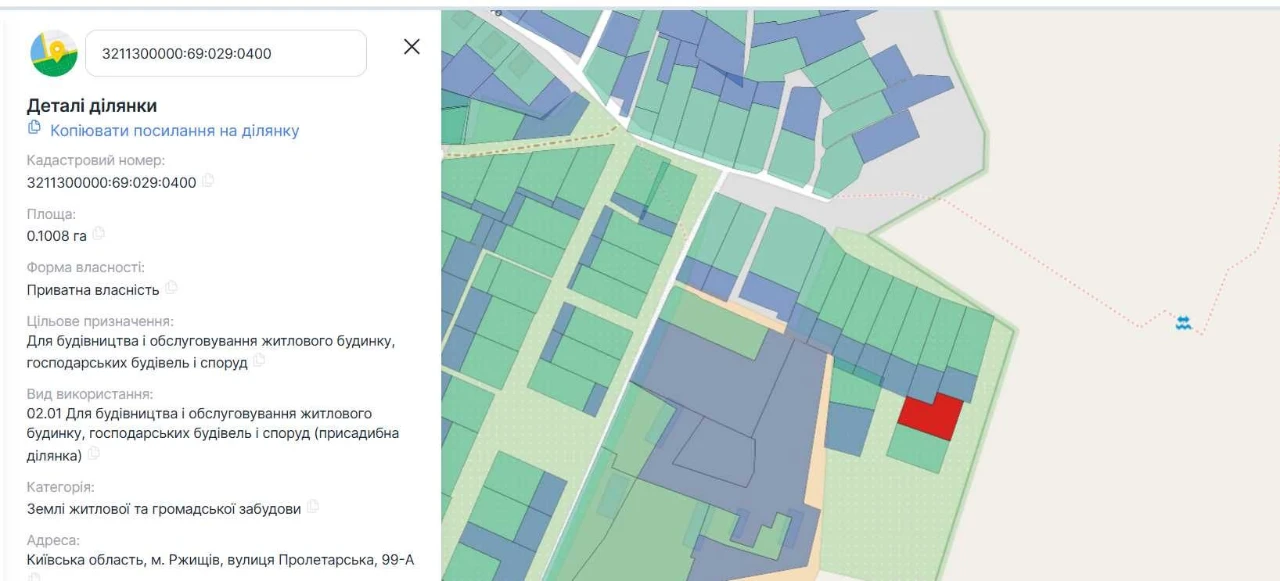Click the map pin logo icon
1280x581 pixels.
54,53
